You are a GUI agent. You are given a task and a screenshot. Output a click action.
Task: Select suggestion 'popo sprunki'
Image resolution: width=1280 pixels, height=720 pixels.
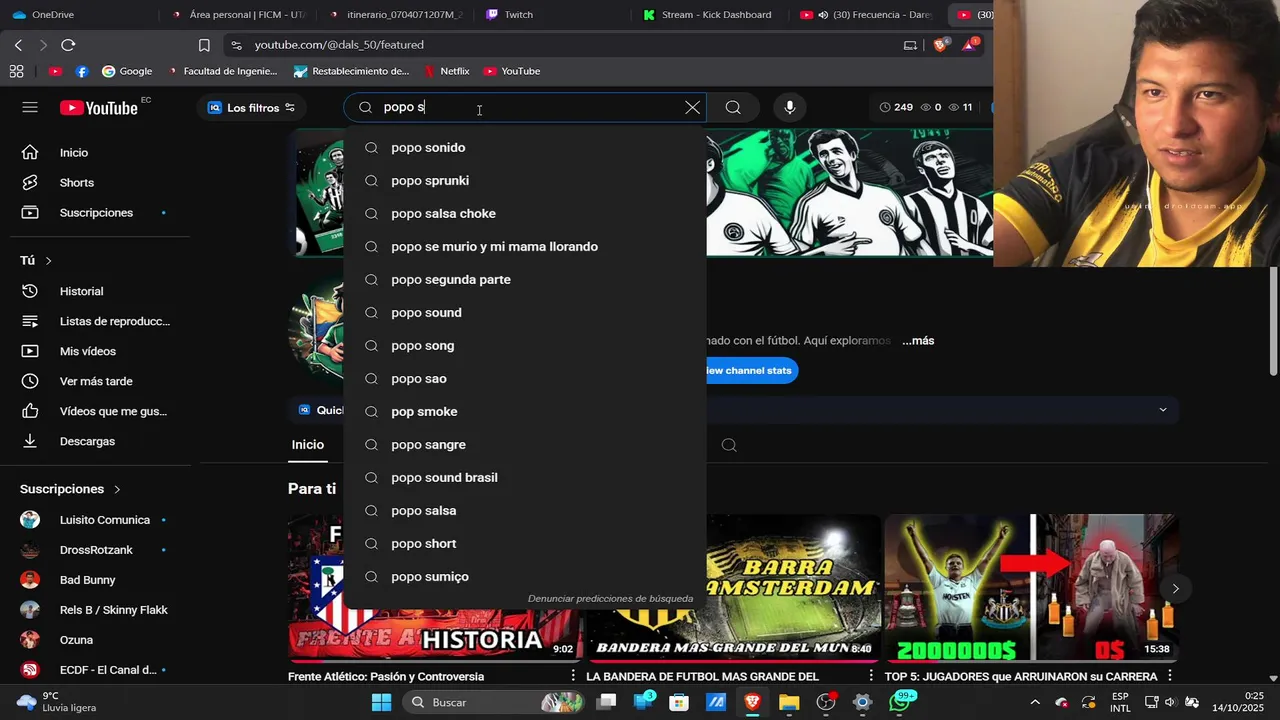tap(525, 181)
